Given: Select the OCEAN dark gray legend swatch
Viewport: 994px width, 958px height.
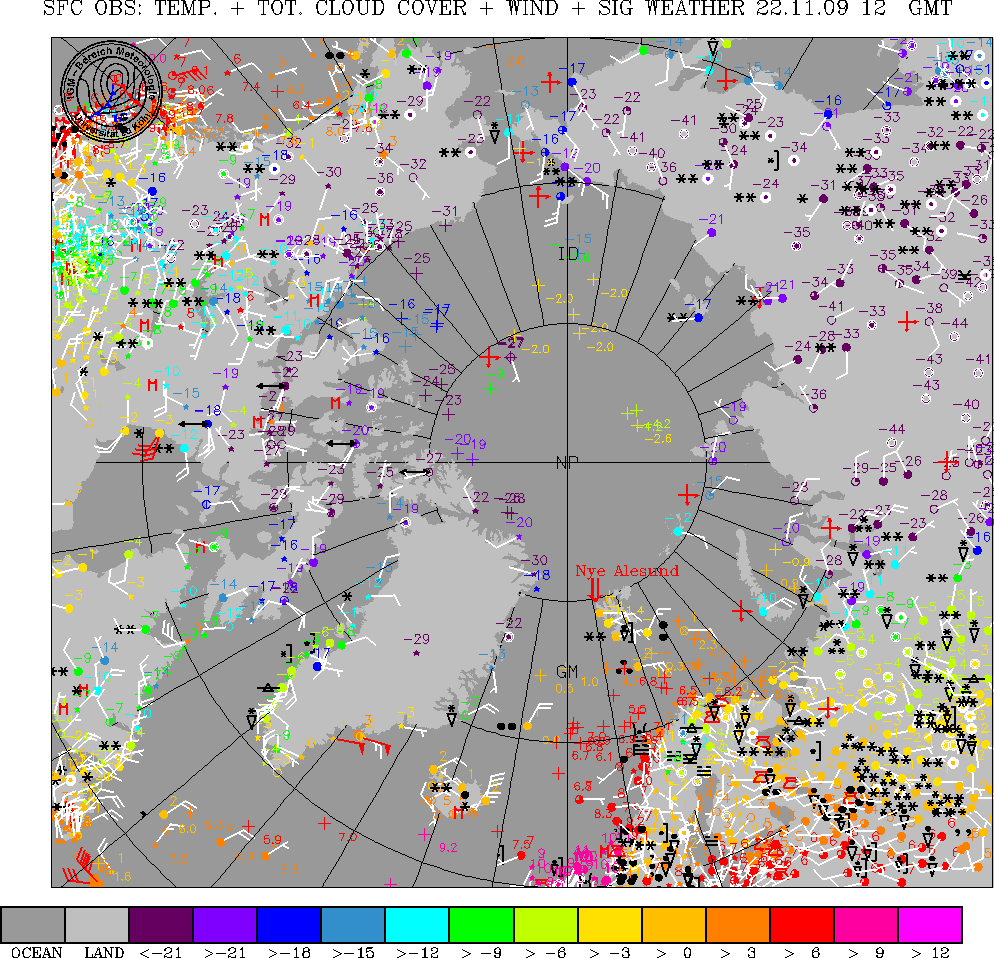Looking at the screenshot, I should pos(33,925).
